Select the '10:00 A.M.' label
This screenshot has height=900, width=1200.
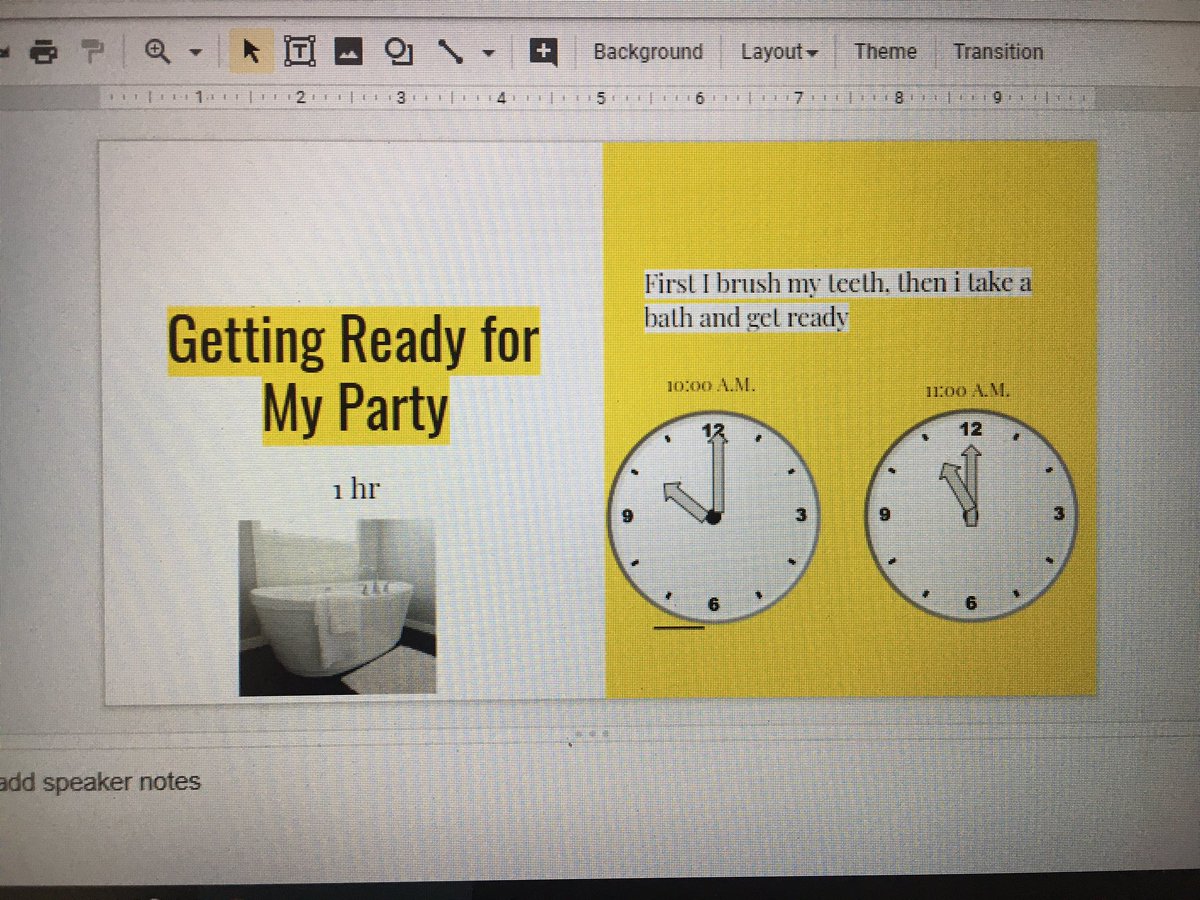point(710,385)
